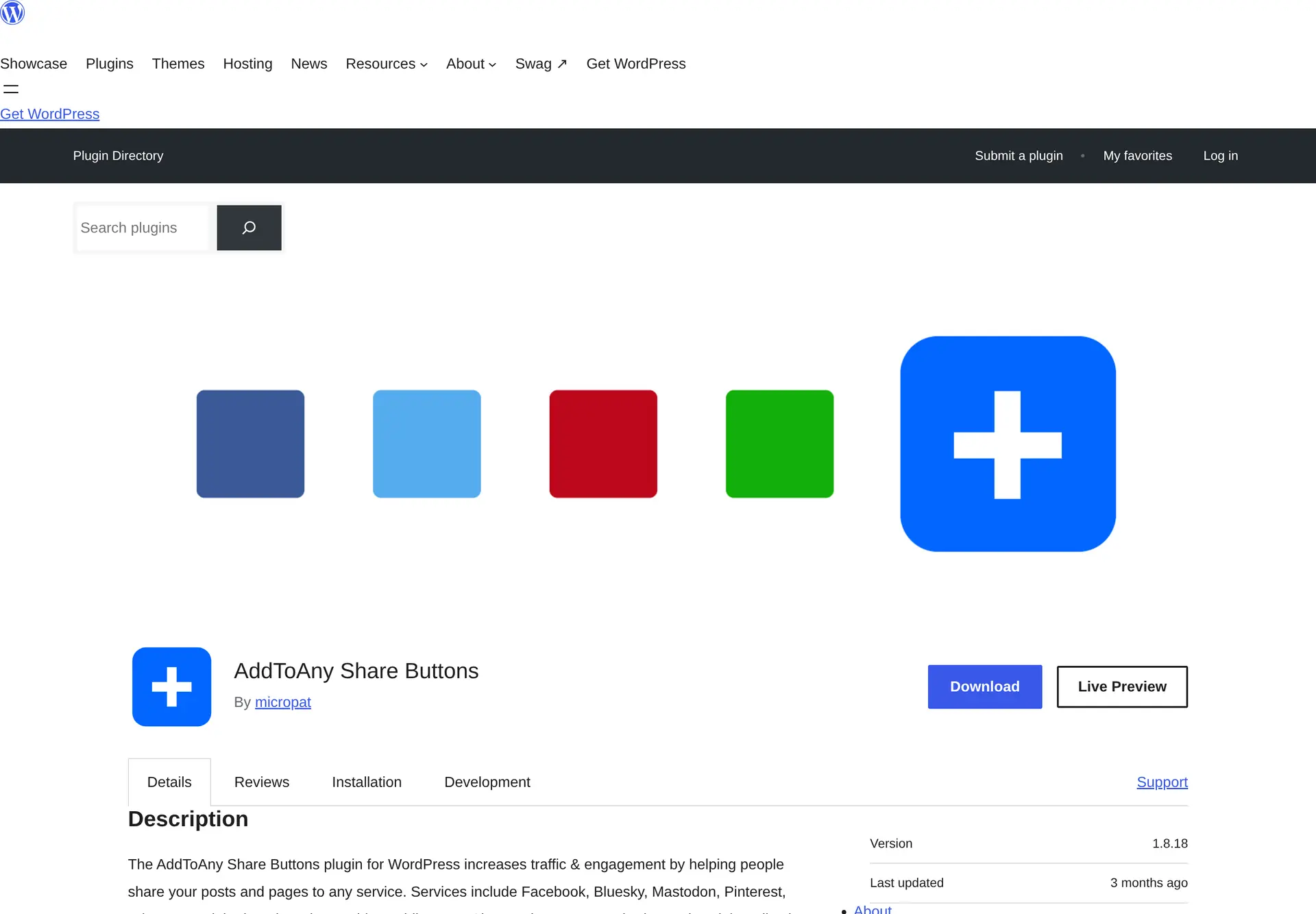Click the light blue square in banner

click(x=427, y=444)
